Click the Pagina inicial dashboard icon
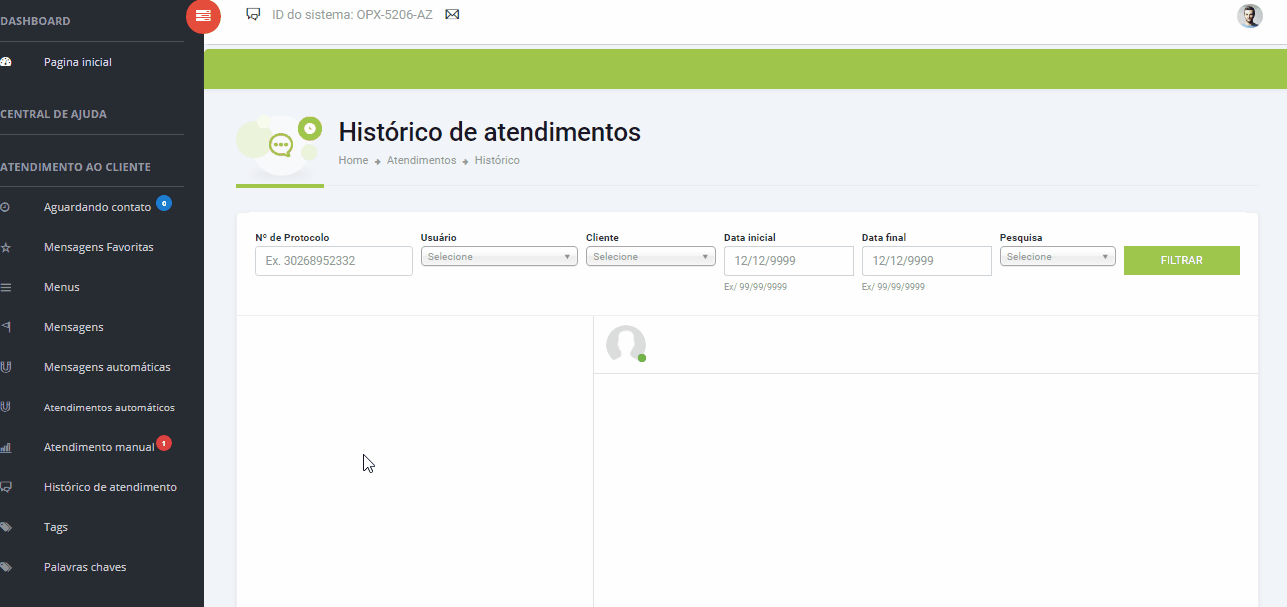This screenshot has height=607, width=1287. (6, 62)
